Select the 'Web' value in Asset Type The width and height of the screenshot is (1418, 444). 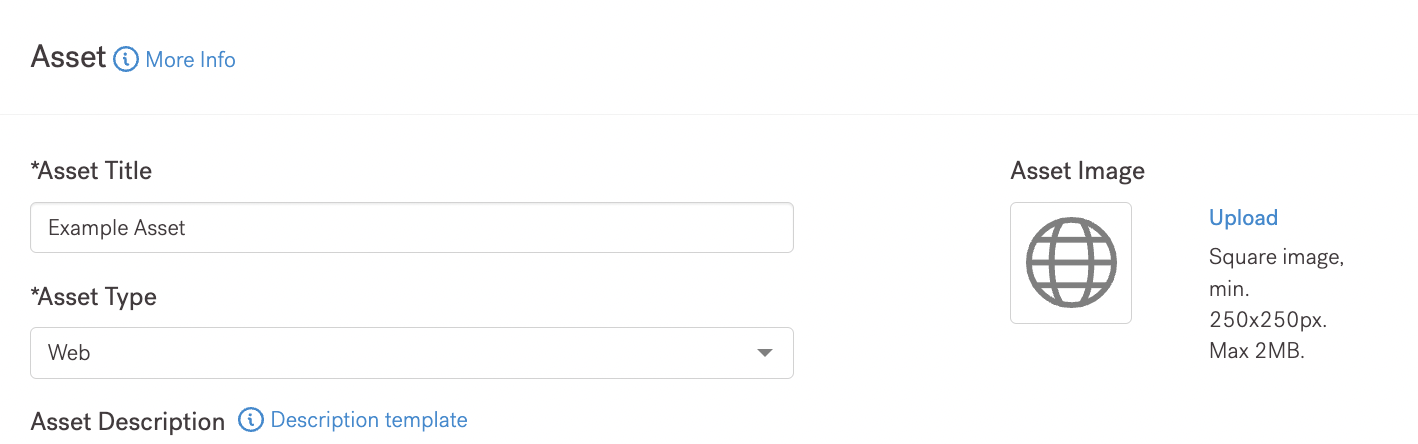(70, 353)
